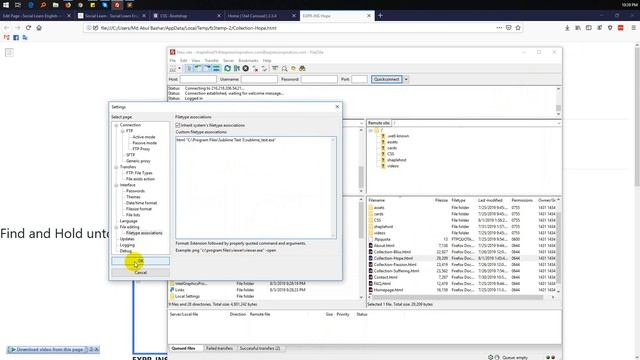The image size is (640, 360).
Task: Toggle processing of the transfer queue icon
Action: tap(237, 69)
